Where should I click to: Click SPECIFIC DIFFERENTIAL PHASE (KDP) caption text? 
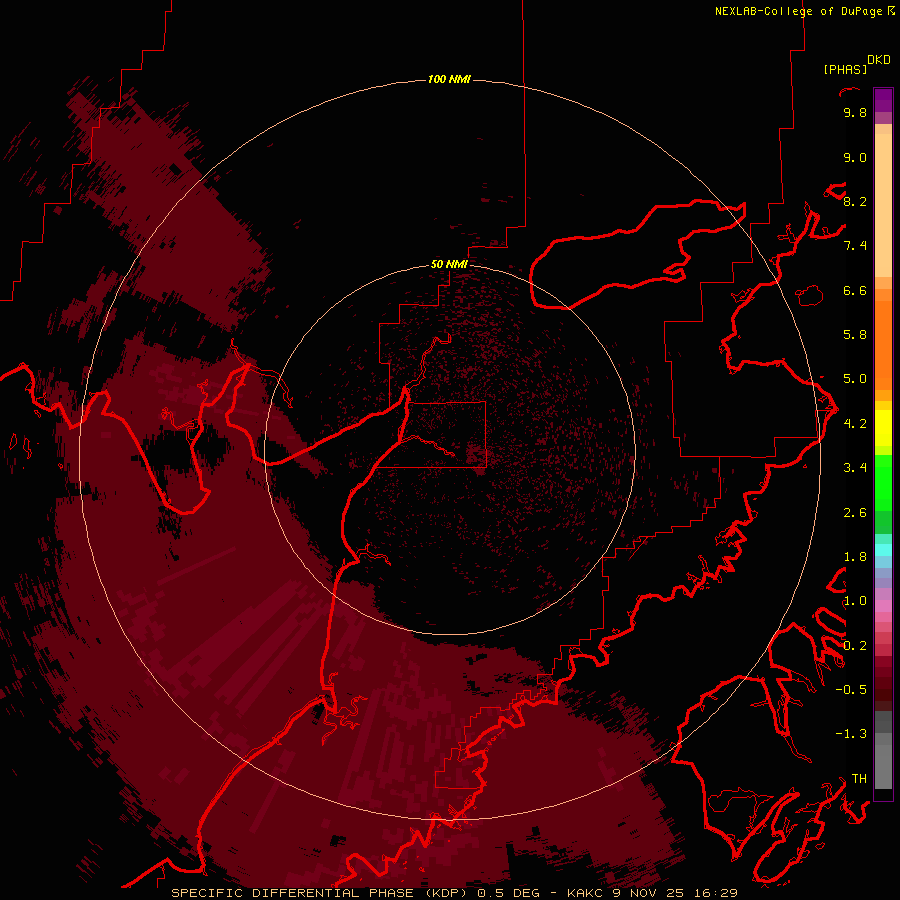(x=319, y=893)
